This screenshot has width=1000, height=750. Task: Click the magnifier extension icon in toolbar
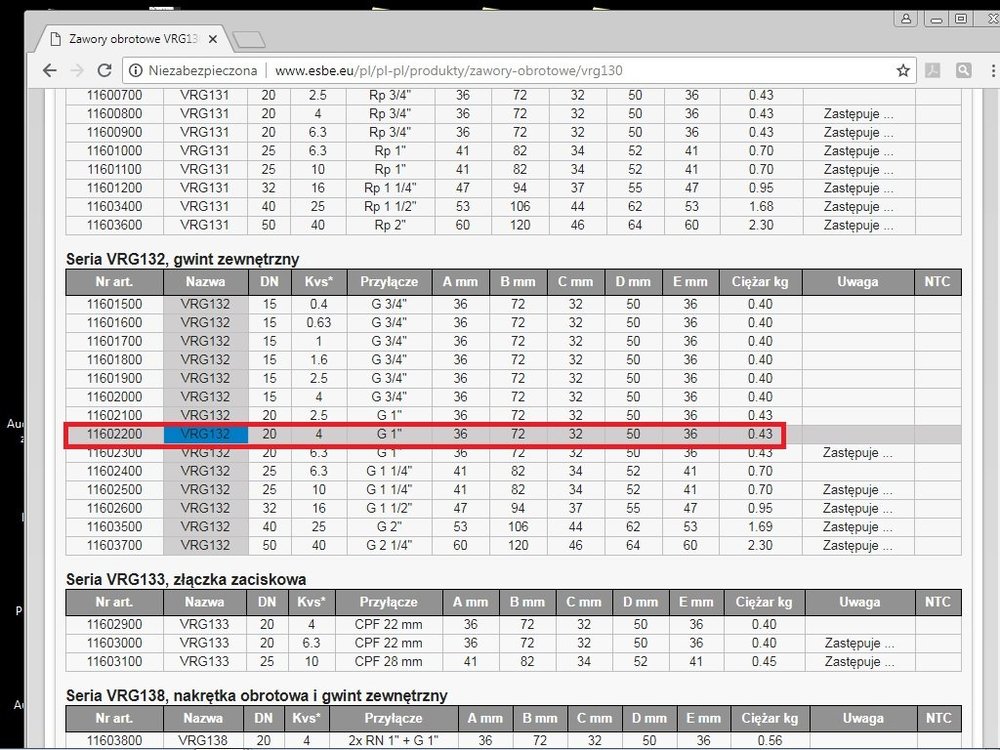(963, 70)
